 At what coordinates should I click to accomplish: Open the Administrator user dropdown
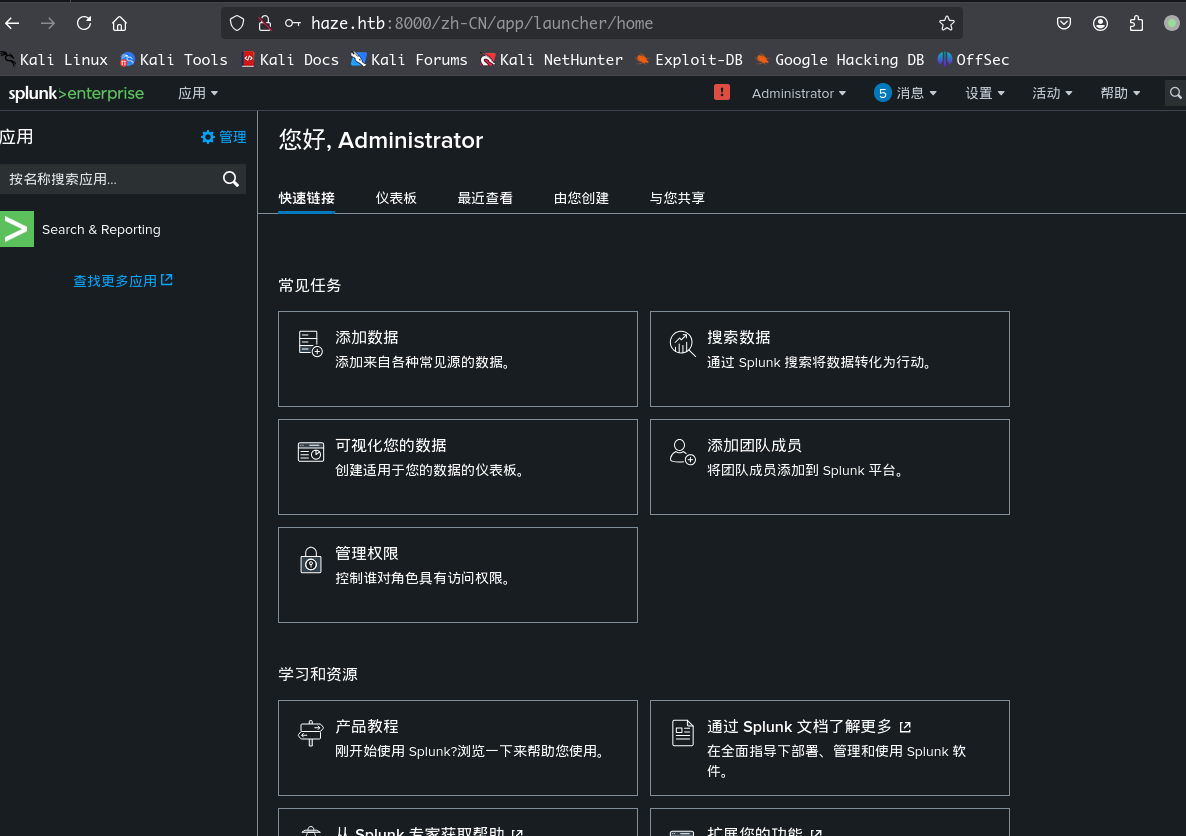(799, 93)
